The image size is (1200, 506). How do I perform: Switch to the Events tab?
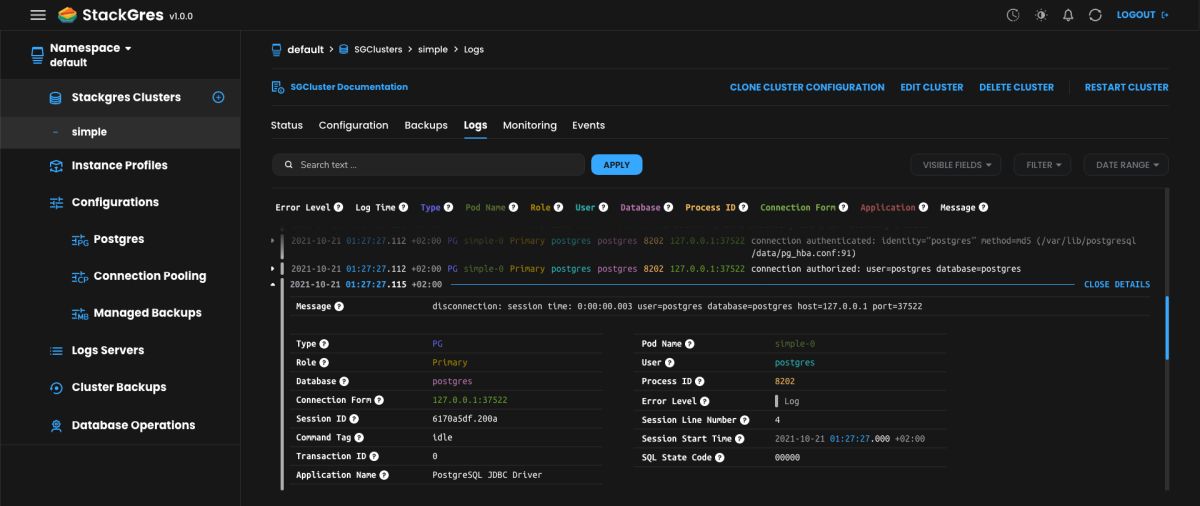pos(588,125)
